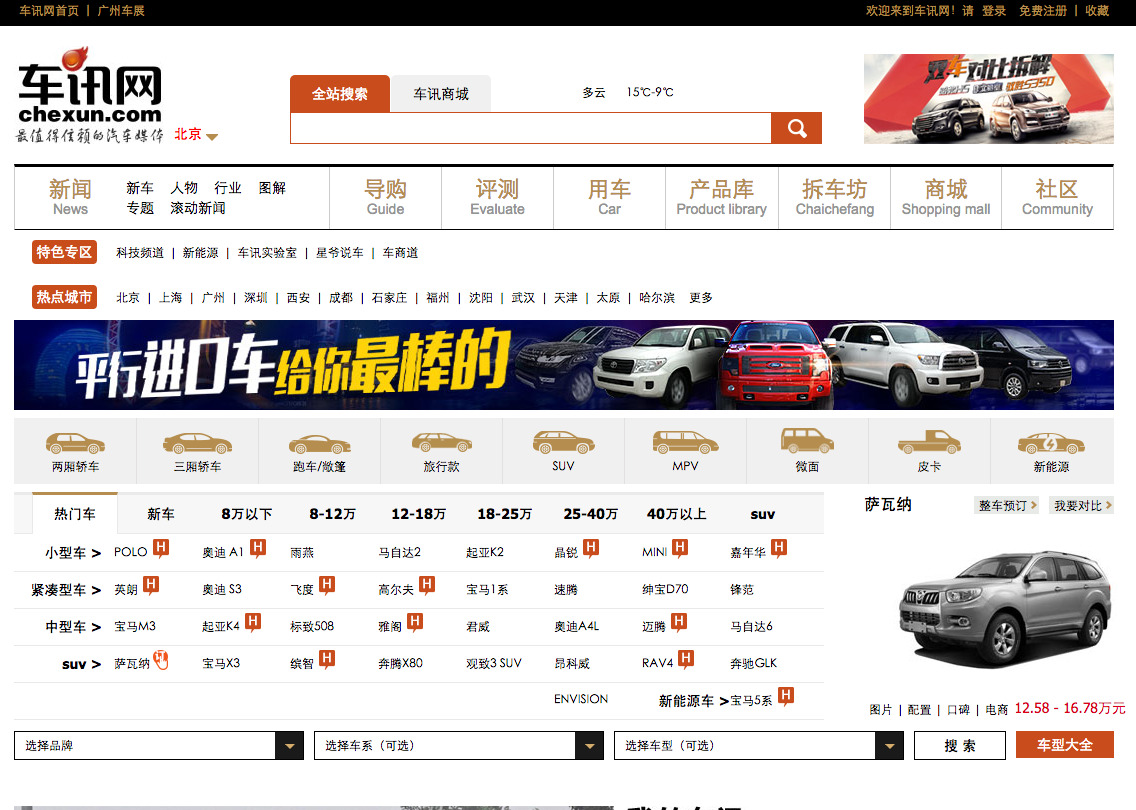
Task: Expand the 小型车 category arrow
Action: 96,554
